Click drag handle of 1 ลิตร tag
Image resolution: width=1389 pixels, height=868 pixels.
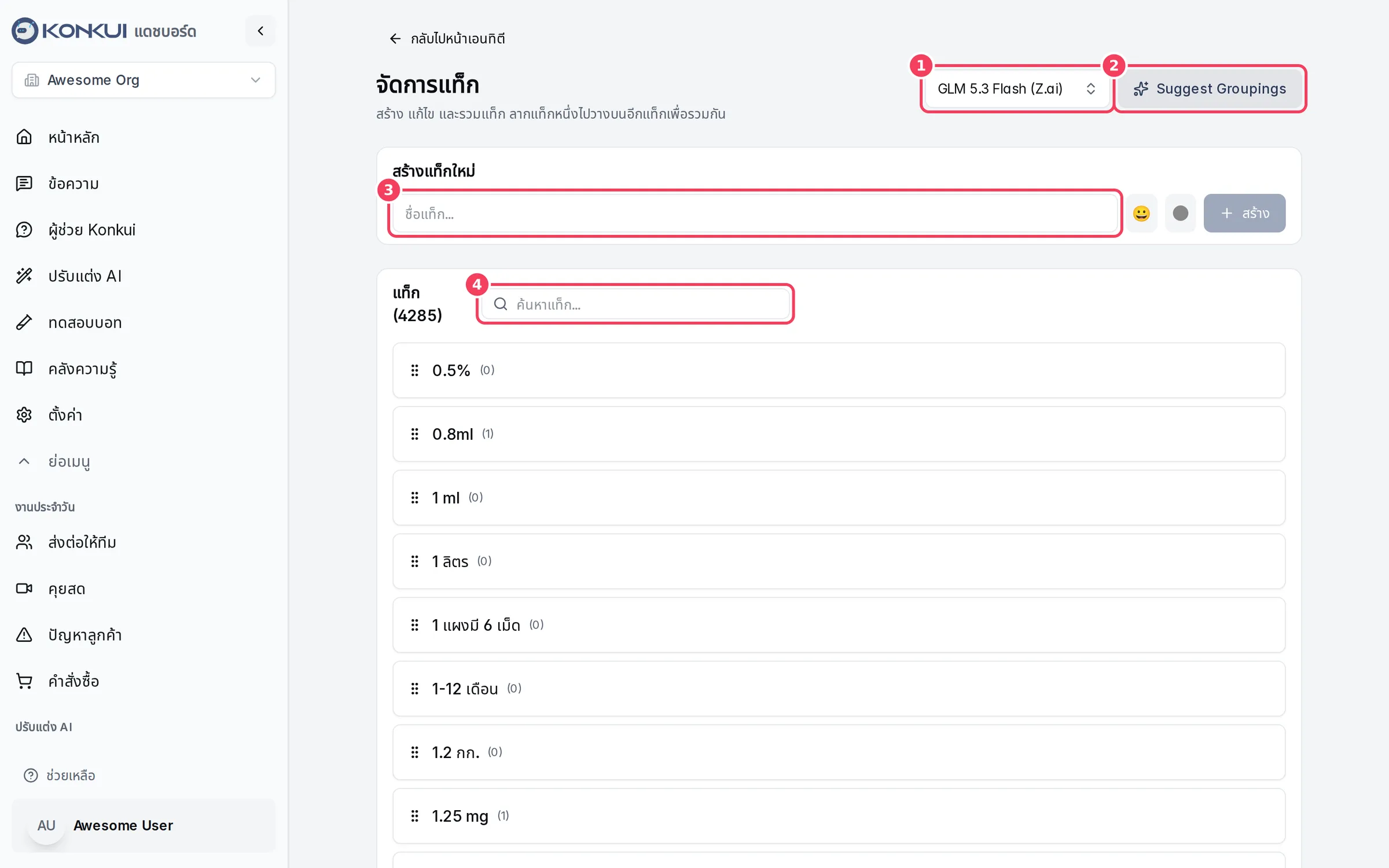[414, 561]
